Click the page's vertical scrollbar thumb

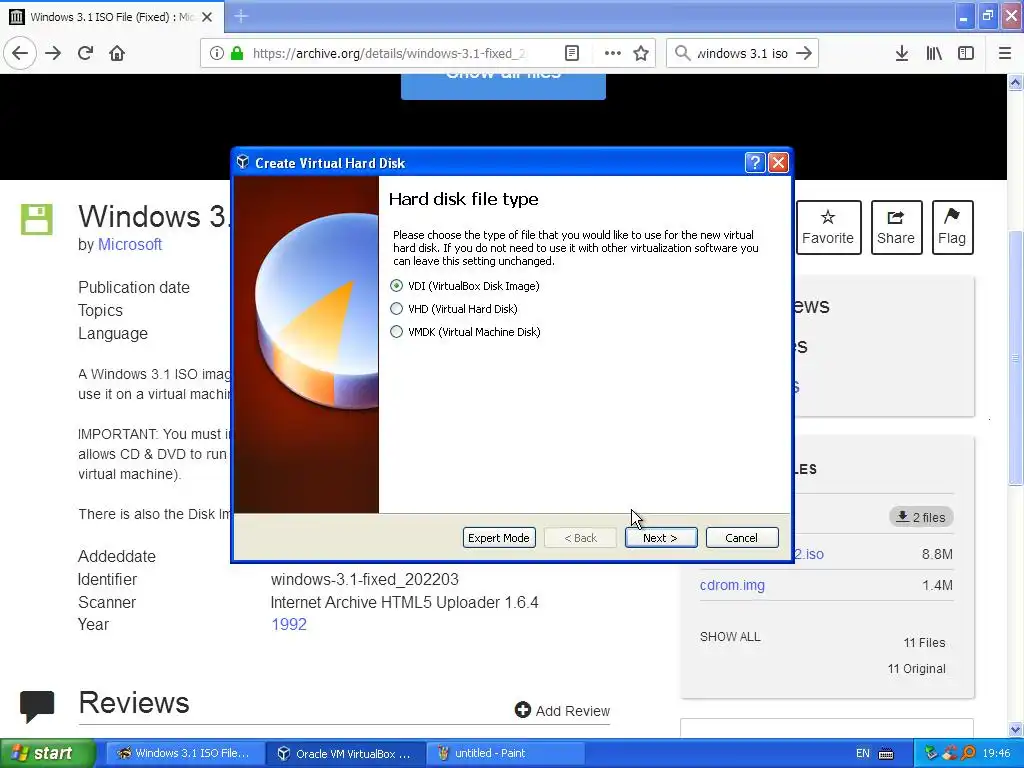[x=1015, y=358]
